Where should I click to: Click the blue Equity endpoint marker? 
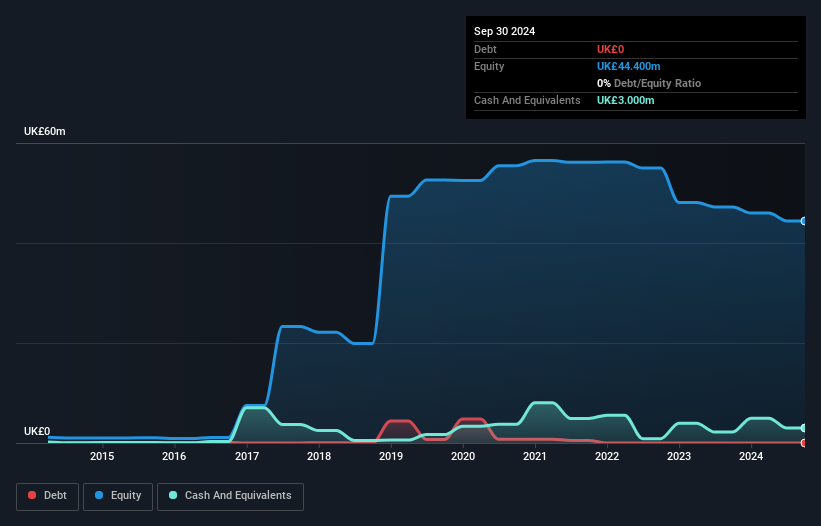click(x=804, y=221)
